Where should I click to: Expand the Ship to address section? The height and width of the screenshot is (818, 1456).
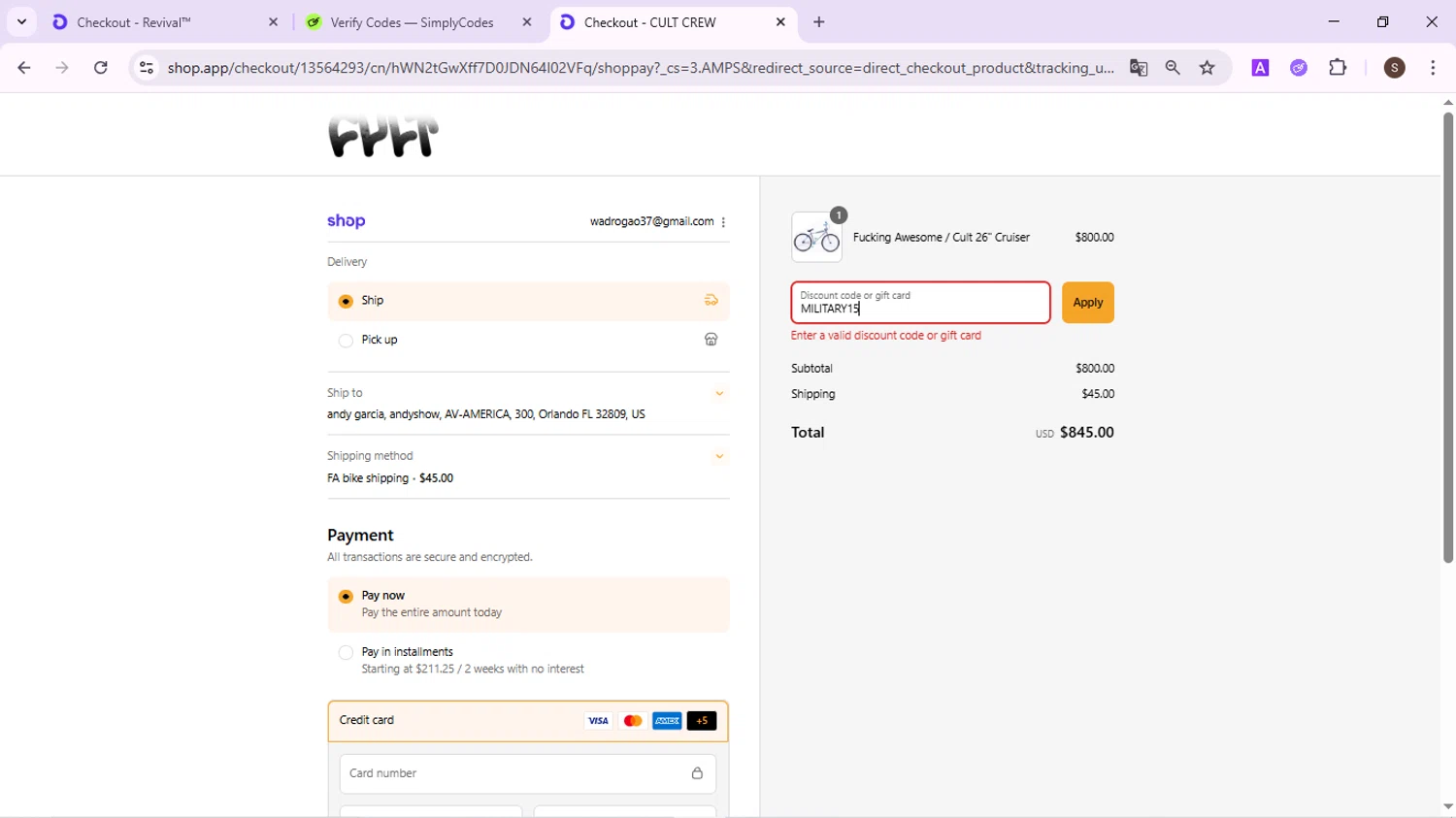[x=719, y=393]
